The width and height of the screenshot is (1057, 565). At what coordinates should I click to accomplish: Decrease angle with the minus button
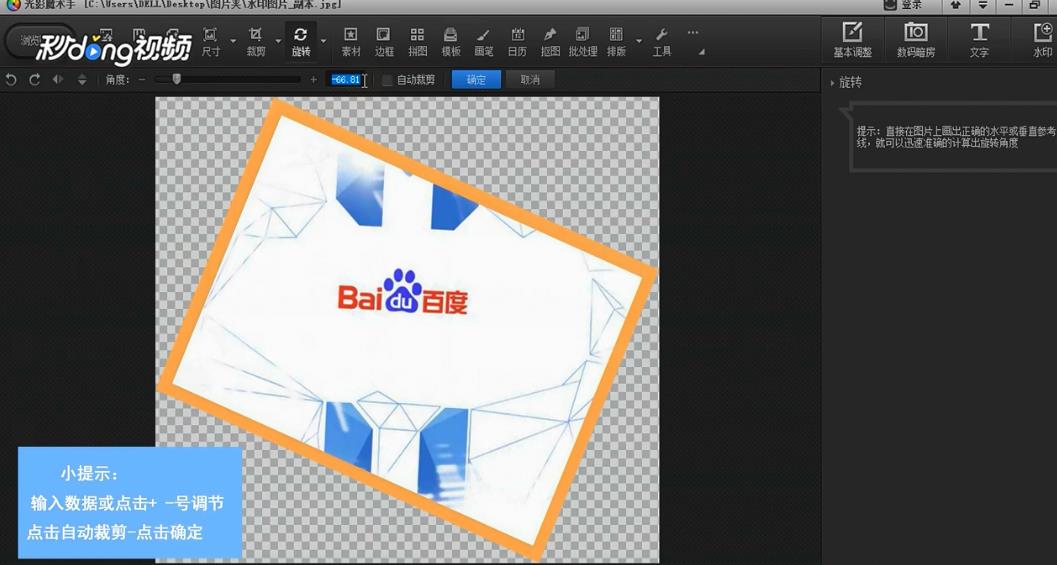click(x=142, y=80)
